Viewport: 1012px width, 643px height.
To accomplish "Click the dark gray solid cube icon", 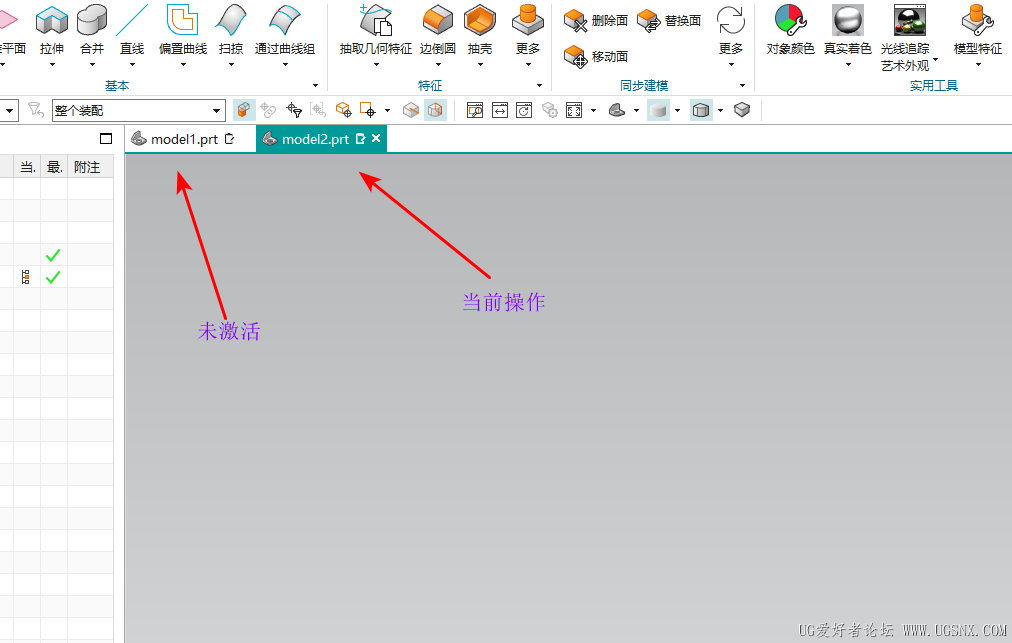I will click(742, 110).
